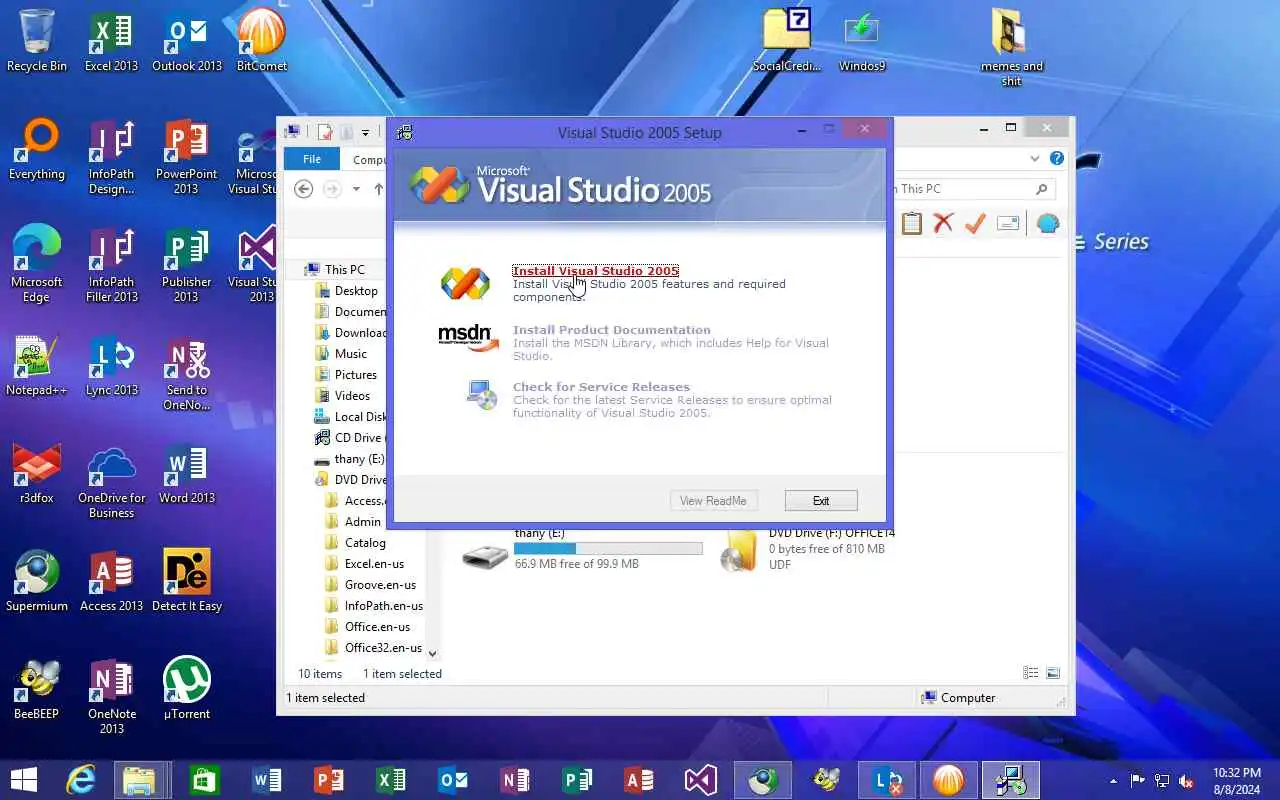This screenshot has width=1280, height=800.
Task: Switch Explorer to large icons view
Action: pyautogui.click(x=1052, y=674)
